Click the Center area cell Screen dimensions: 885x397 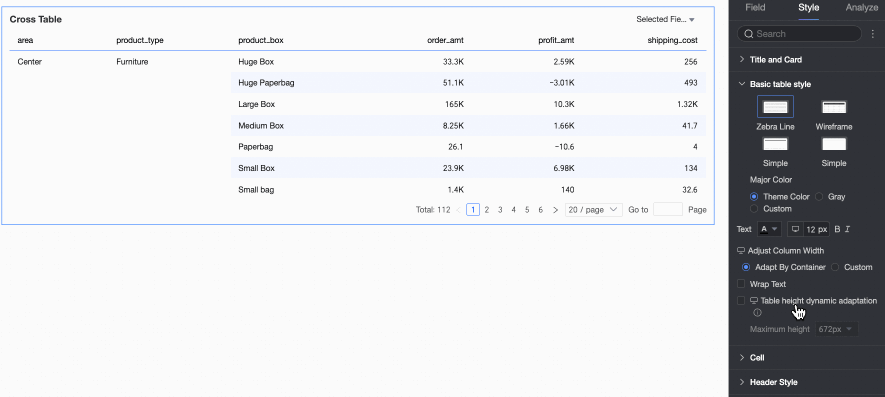(29, 62)
